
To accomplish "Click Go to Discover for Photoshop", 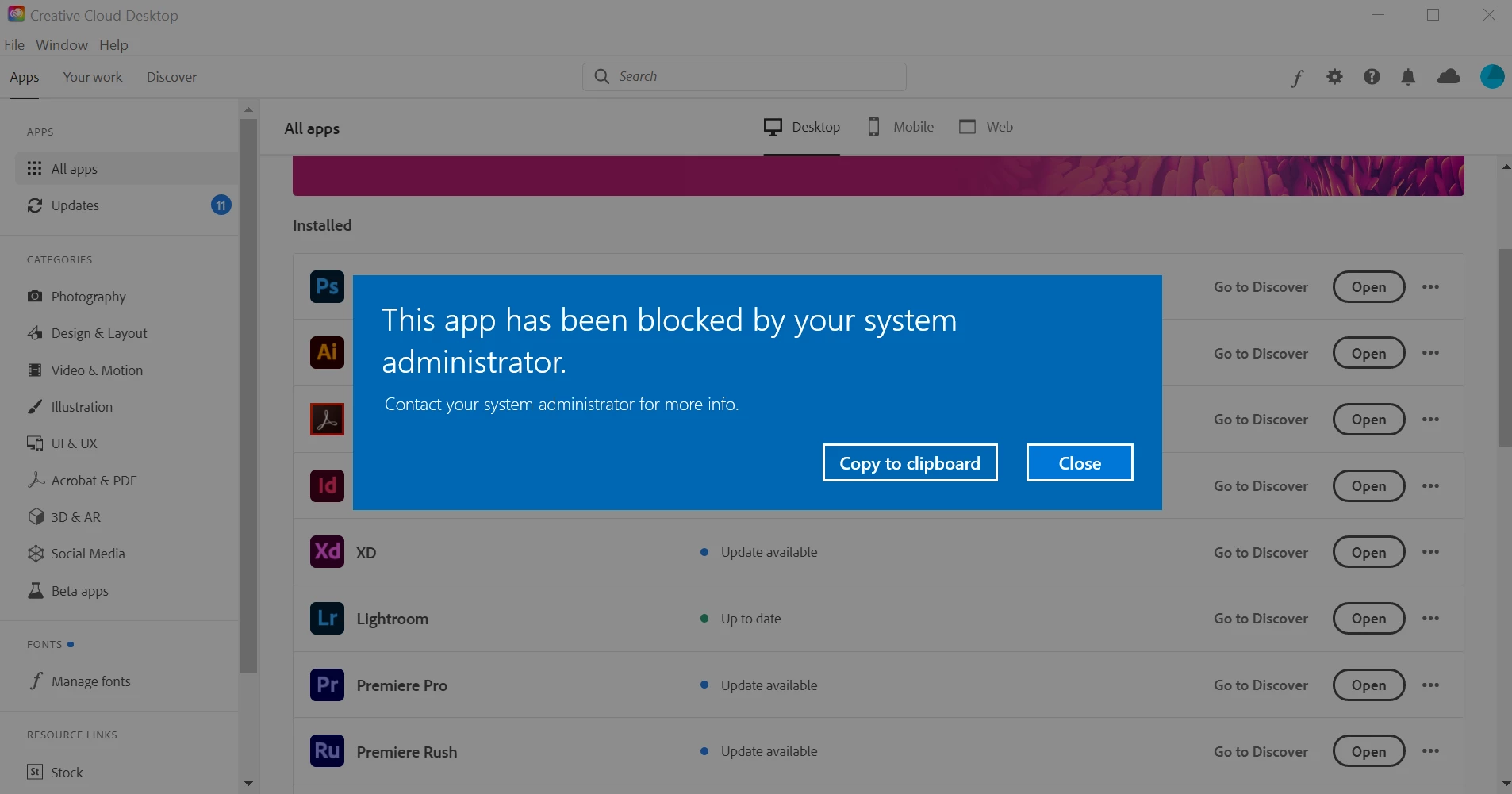I will click(x=1261, y=286).
